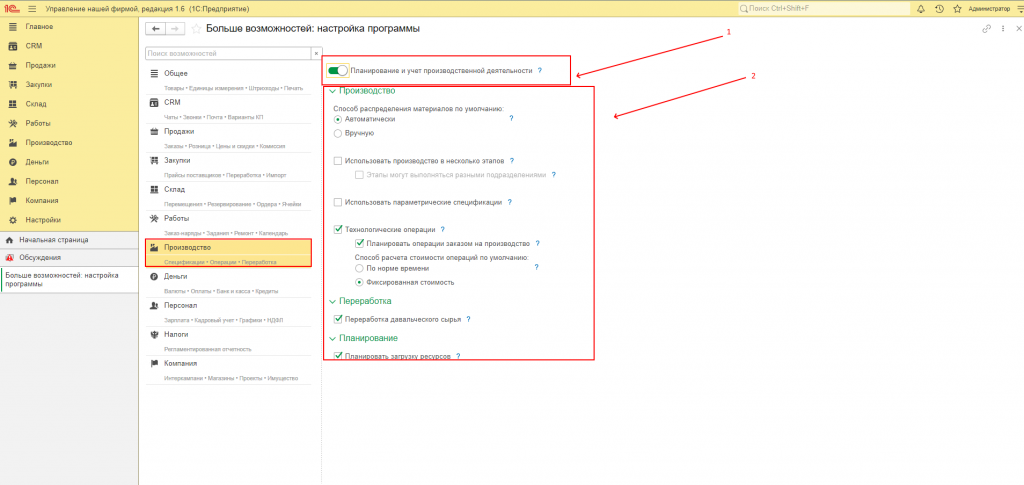Uncheck Технологические операции checkbox
The height and width of the screenshot is (485, 1024).
pos(338,229)
